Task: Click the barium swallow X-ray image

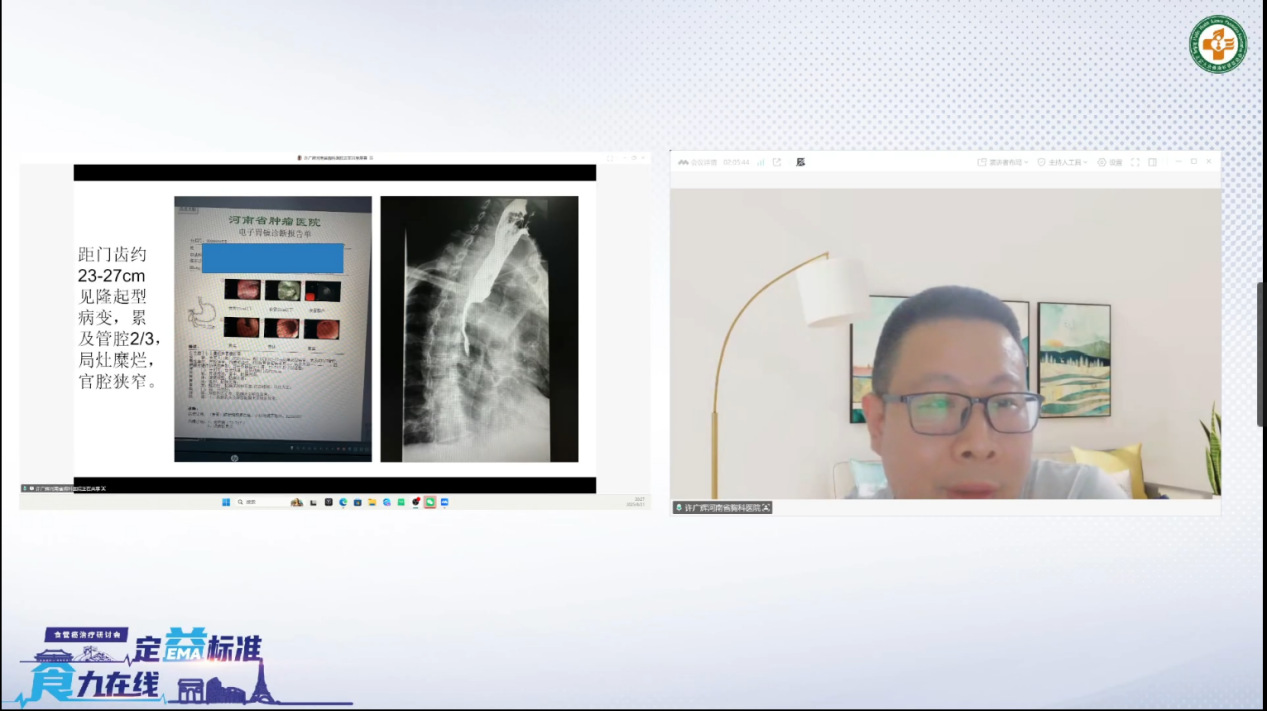Action: pos(479,329)
